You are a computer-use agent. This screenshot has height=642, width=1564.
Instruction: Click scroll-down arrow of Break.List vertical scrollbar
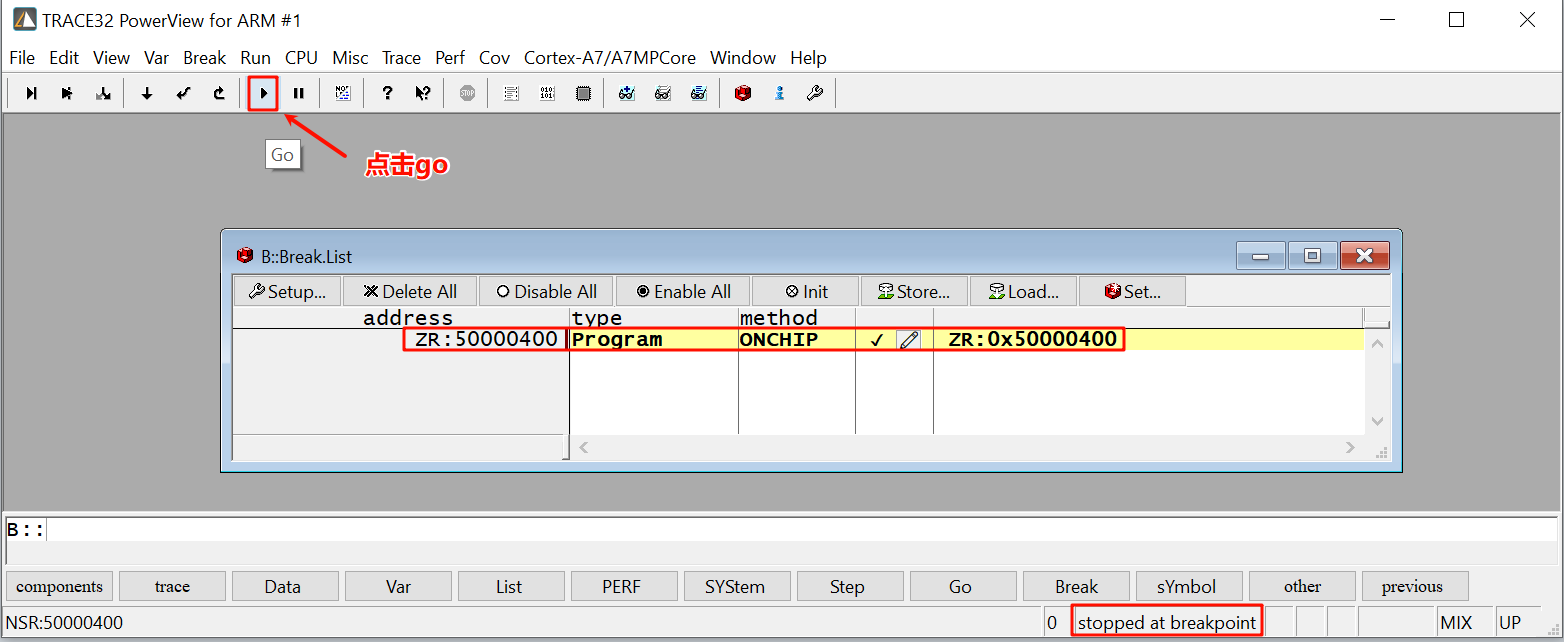coord(1377,422)
